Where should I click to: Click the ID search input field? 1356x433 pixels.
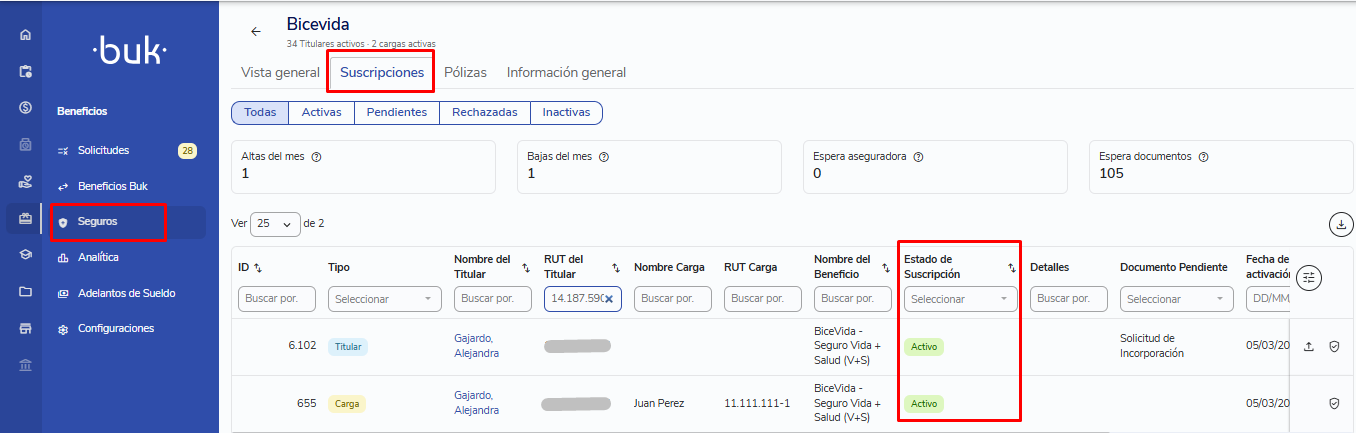click(x=277, y=299)
